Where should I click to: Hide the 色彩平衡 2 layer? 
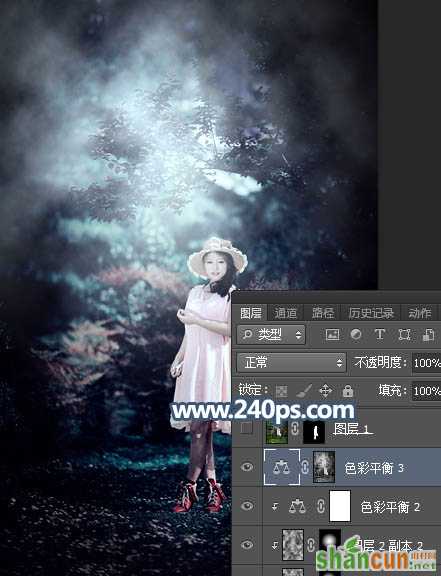click(248, 506)
